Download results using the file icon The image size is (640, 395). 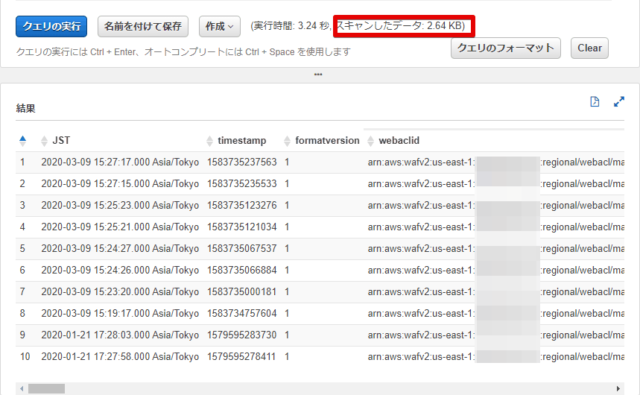(x=594, y=102)
